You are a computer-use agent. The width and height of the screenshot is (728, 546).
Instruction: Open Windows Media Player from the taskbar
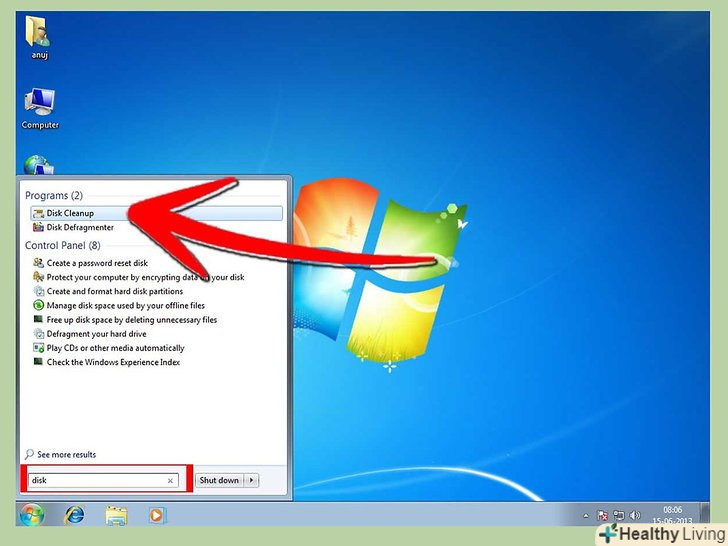click(156, 515)
